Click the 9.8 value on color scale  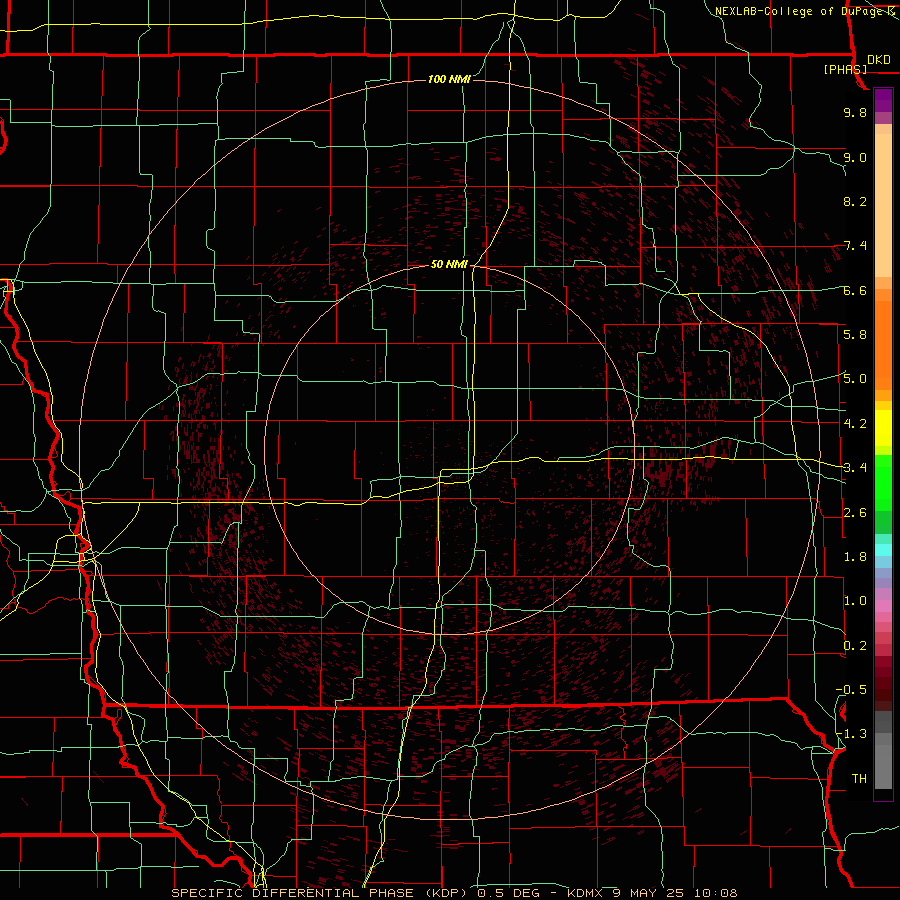(855, 112)
